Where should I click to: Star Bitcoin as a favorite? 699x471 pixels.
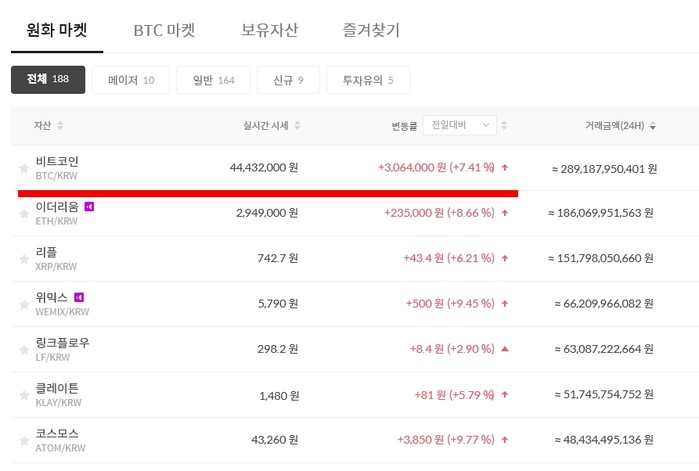24,169
